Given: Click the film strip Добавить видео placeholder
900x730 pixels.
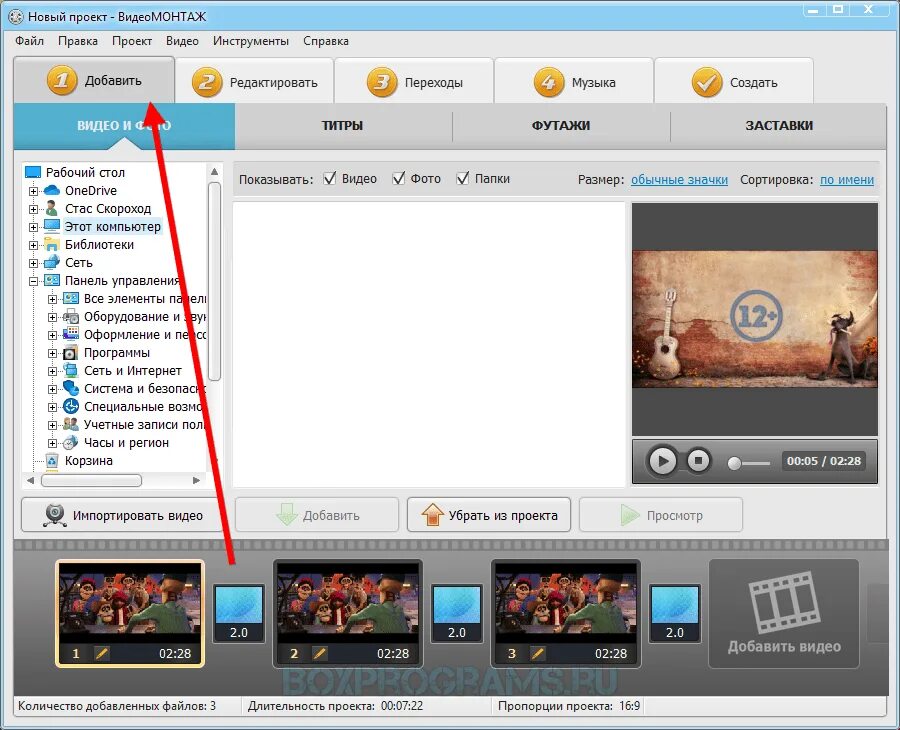Looking at the screenshot, I should click(x=783, y=614).
